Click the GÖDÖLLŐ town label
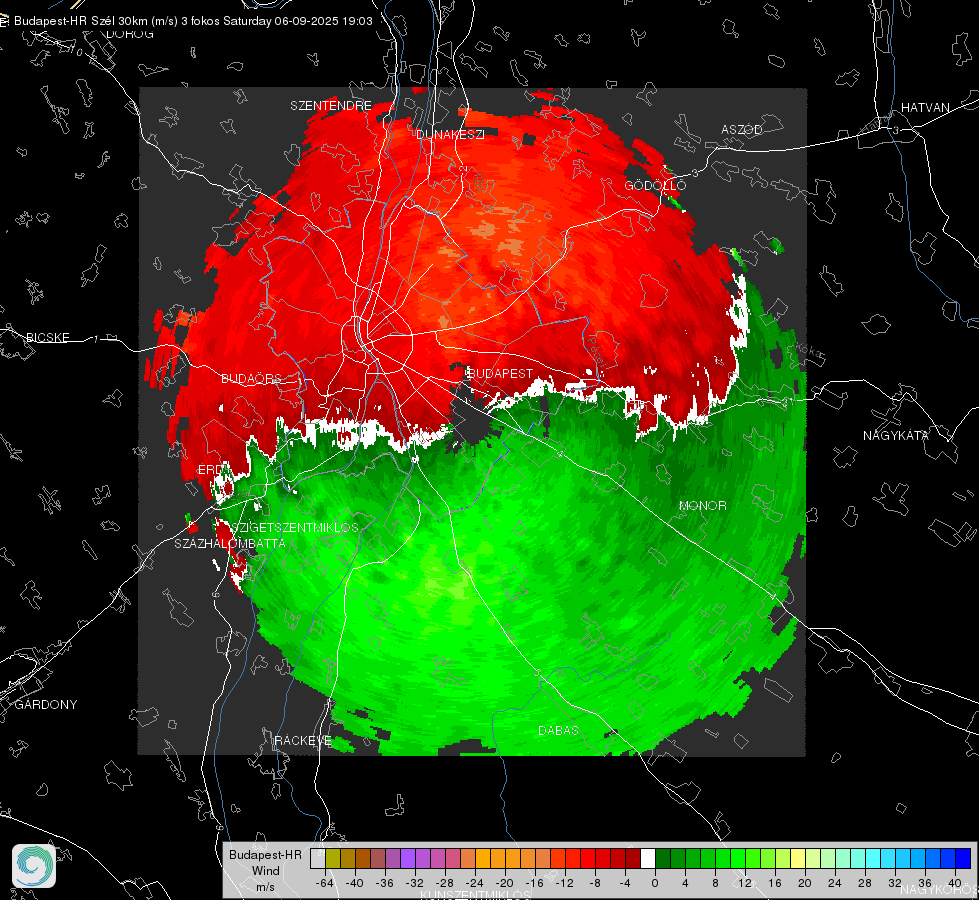Image resolution: width=979 pixels, height=900 pixels. point(655,185)
